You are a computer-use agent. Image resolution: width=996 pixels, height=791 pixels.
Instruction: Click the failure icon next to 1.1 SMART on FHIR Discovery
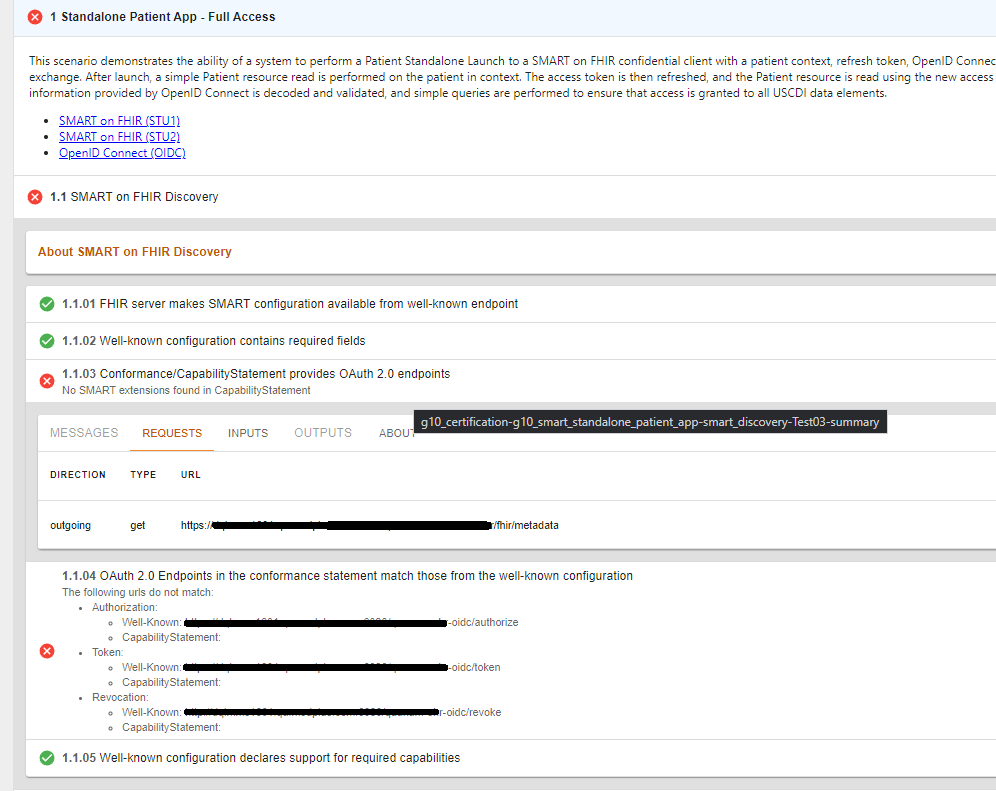[x=34, y=197]
